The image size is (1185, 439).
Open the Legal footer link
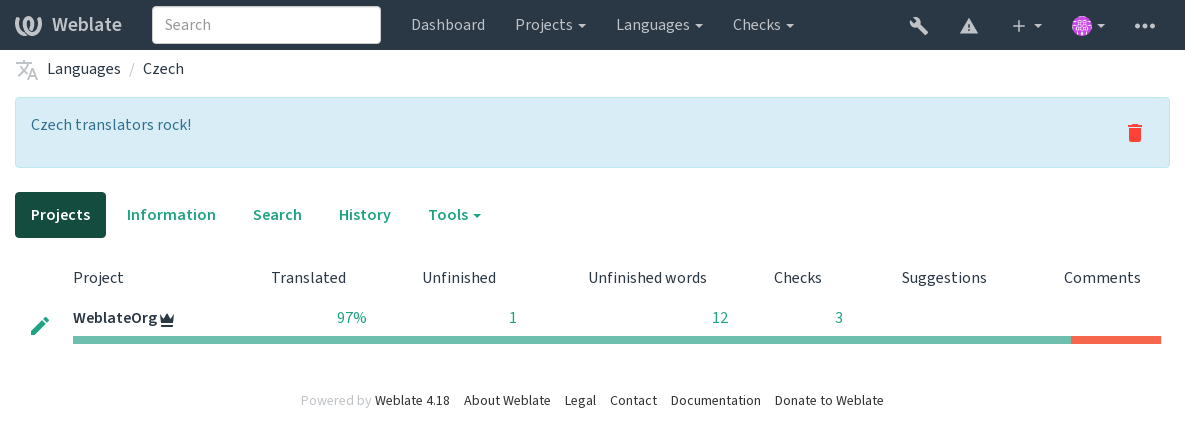(x=580, y=400)
